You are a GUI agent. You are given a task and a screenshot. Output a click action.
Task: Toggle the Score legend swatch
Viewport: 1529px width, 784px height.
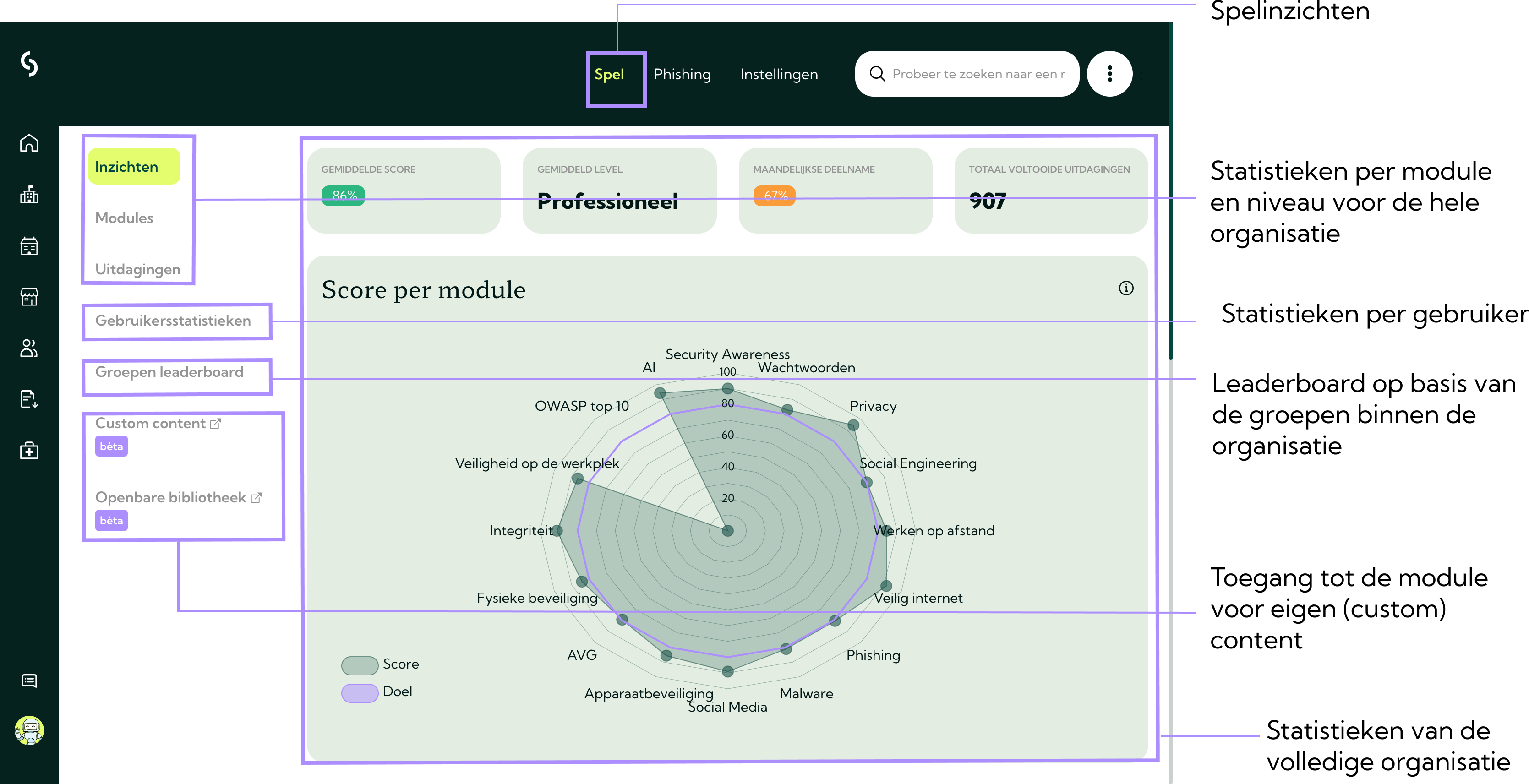pyautogui.click(x=360, y=665)
